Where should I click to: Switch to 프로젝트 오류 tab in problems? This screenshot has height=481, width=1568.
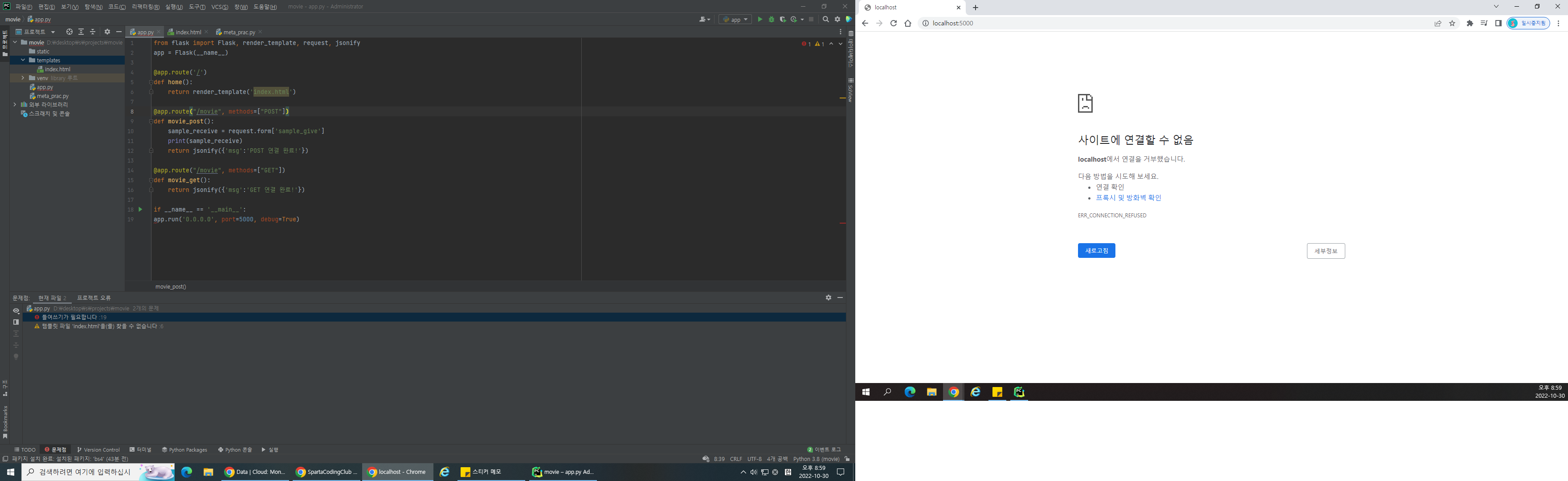pyautogui.click(x=94, y=298)
